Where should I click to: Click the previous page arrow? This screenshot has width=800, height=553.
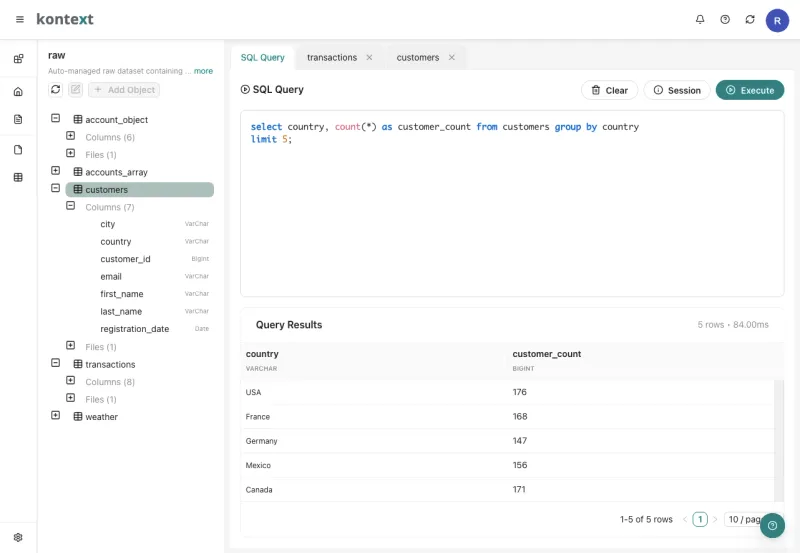(685, 519)
